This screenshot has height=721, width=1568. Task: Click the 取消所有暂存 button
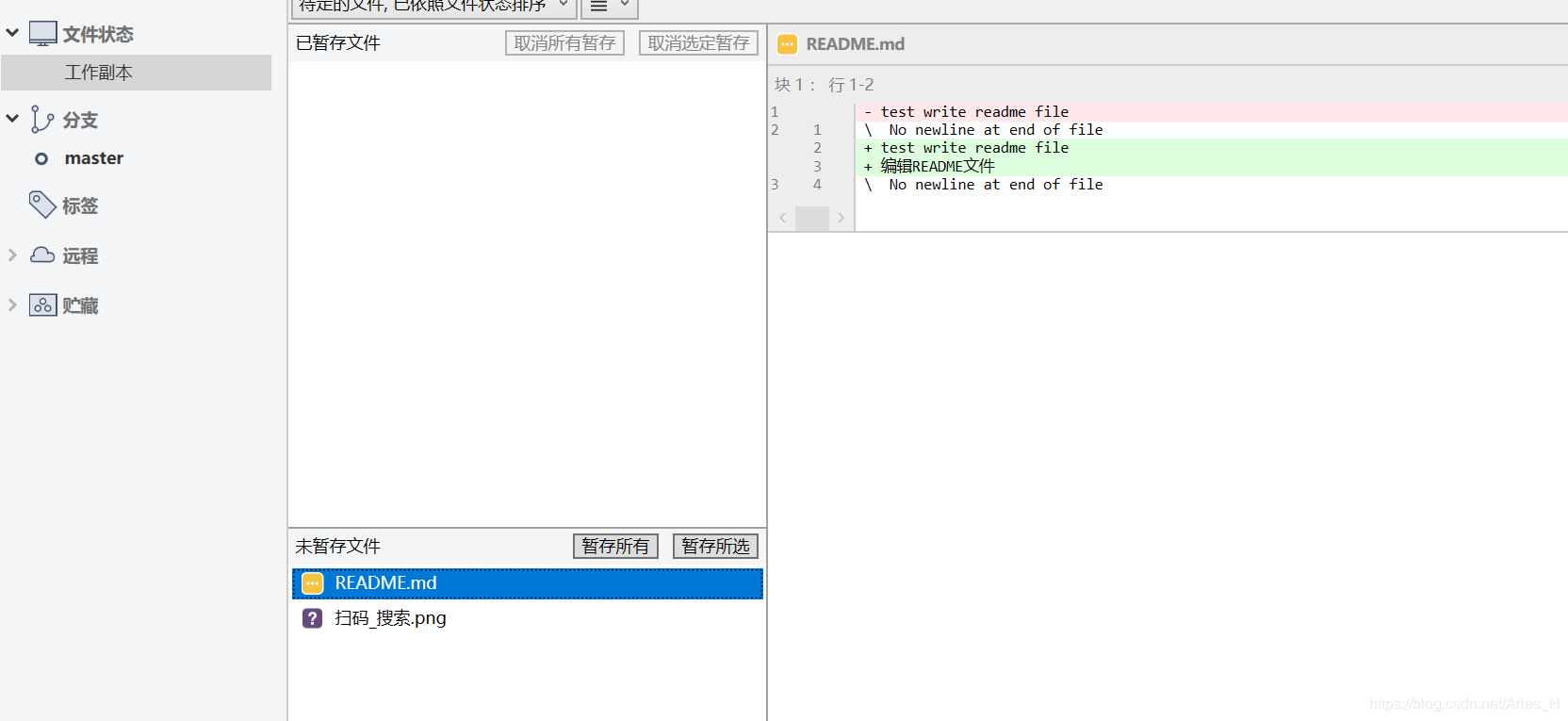tap(564, 43)
